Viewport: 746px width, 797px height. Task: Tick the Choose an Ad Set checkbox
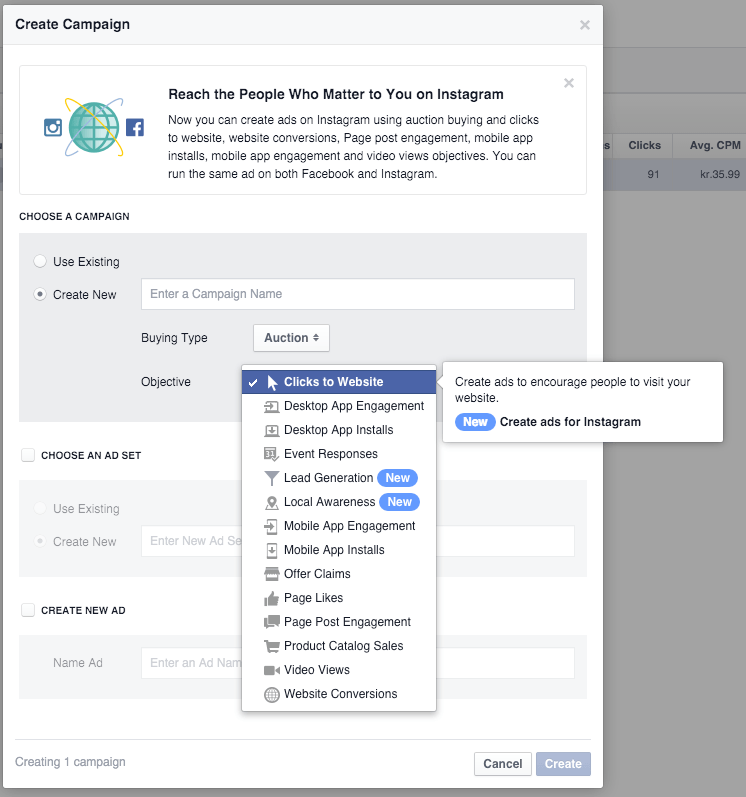pos(28,455)
